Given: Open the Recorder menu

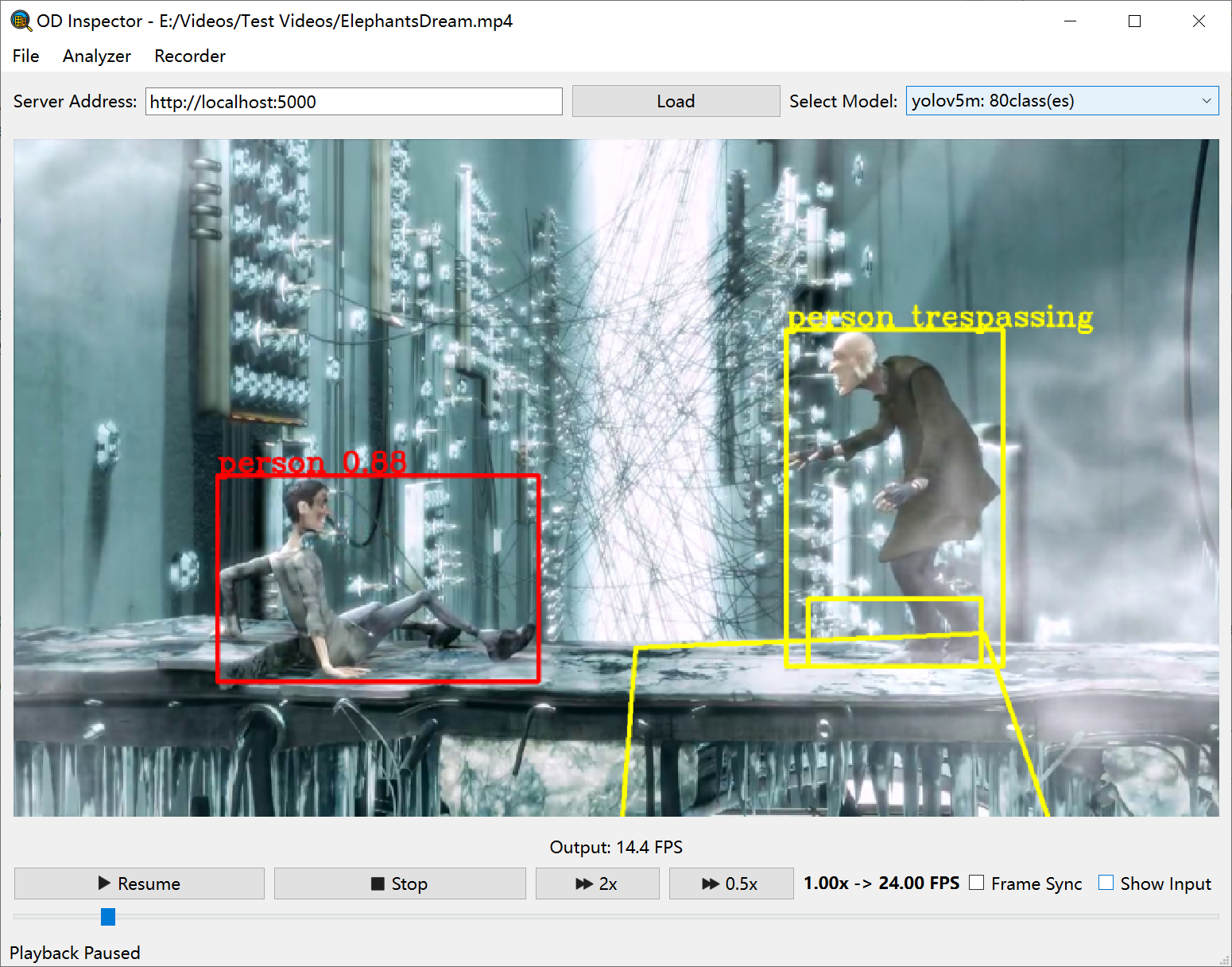Looking at the screenshot, I should (190, 56).
